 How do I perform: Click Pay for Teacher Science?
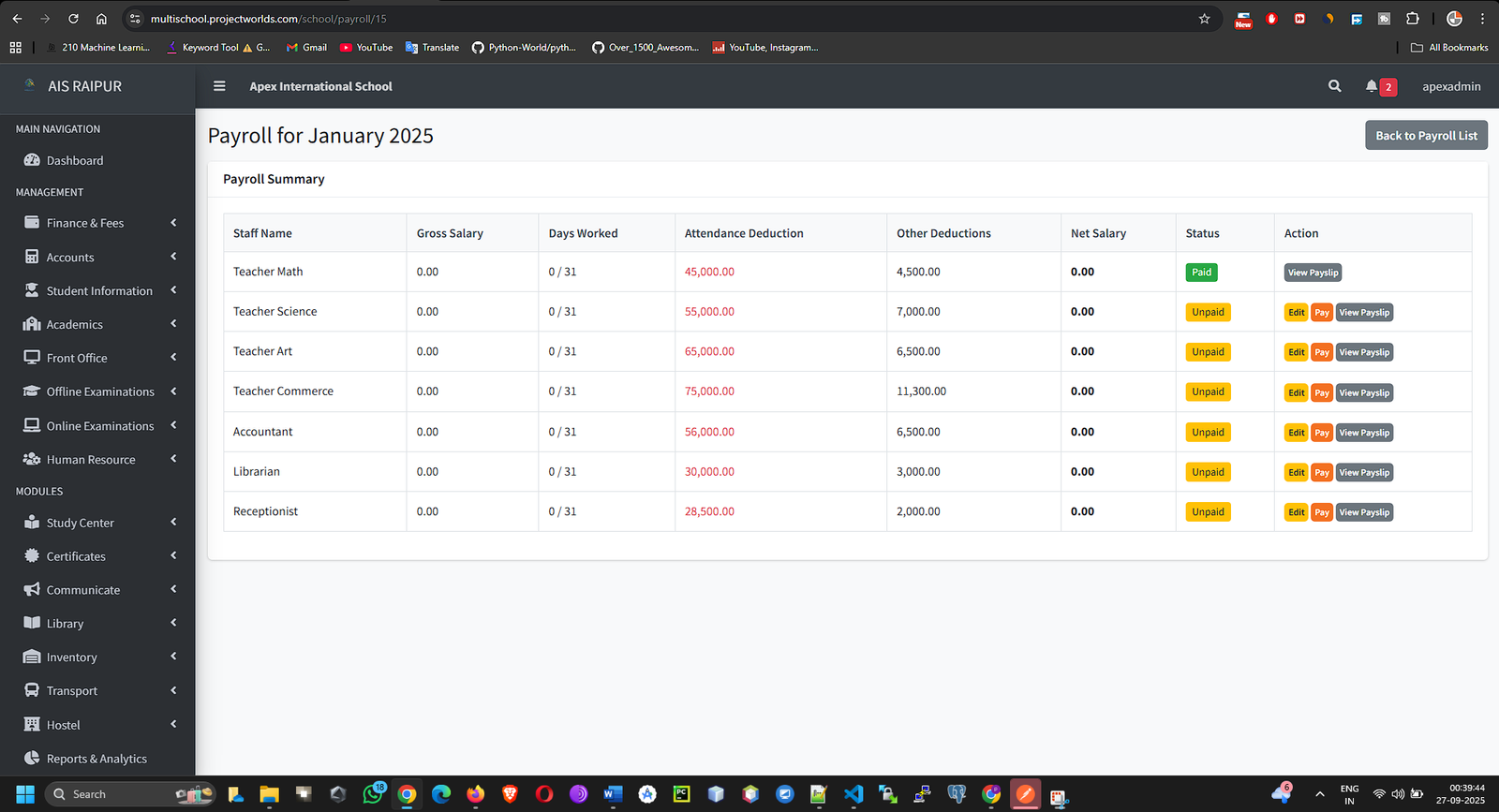pos(1321,313)
